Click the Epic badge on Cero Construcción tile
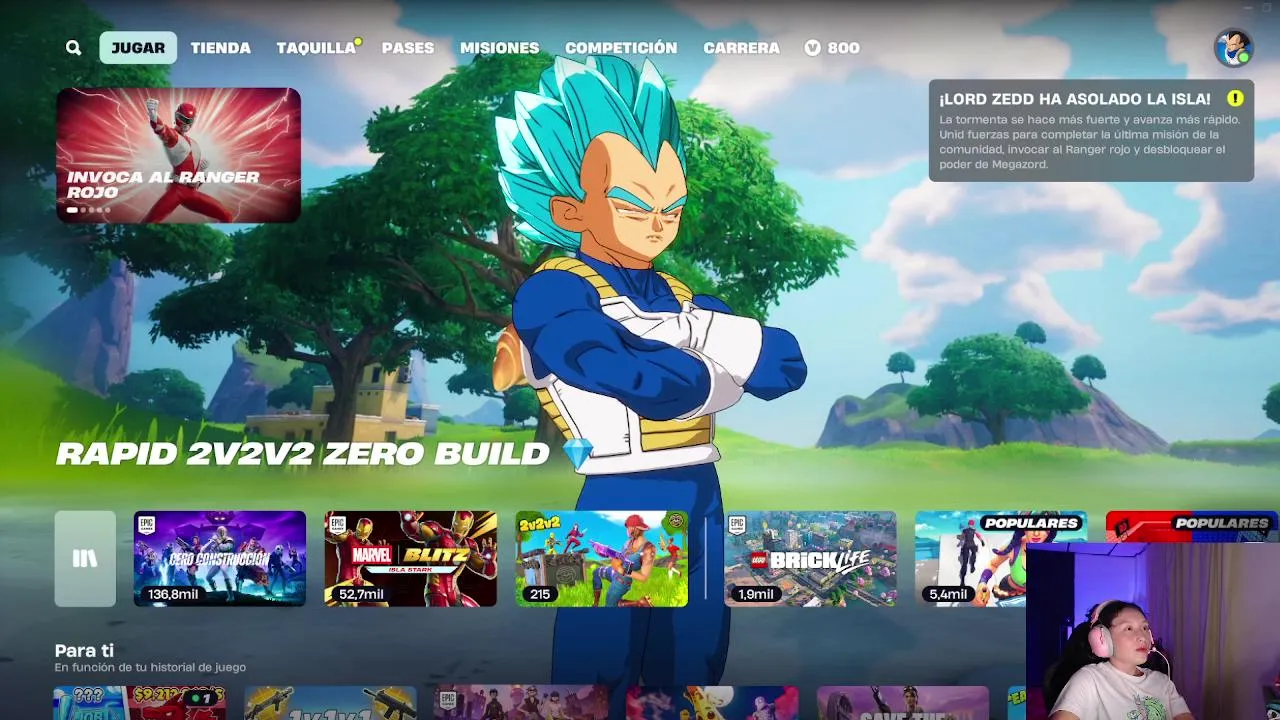This screenshot has width=1280, height=720. [x=147, y=525]
